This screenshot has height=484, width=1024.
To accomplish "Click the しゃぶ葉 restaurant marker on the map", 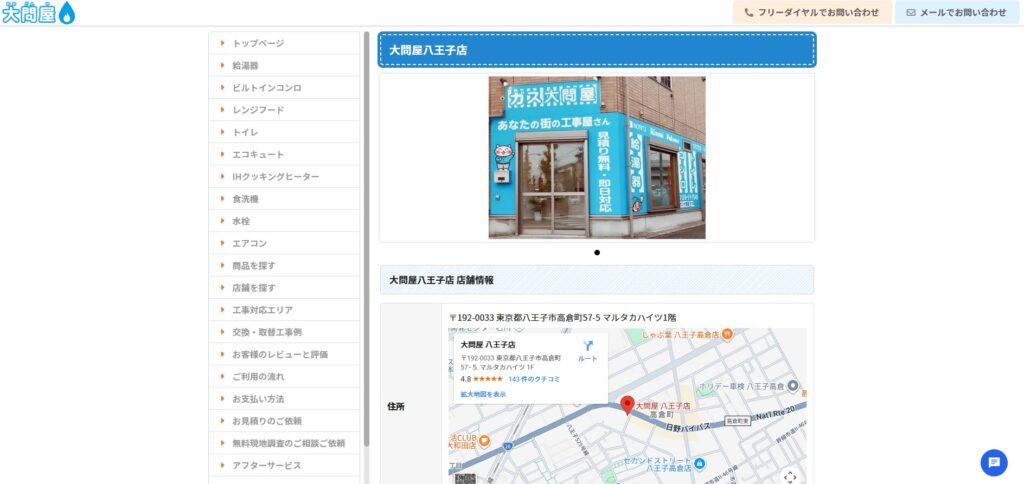I will [727, 333].
